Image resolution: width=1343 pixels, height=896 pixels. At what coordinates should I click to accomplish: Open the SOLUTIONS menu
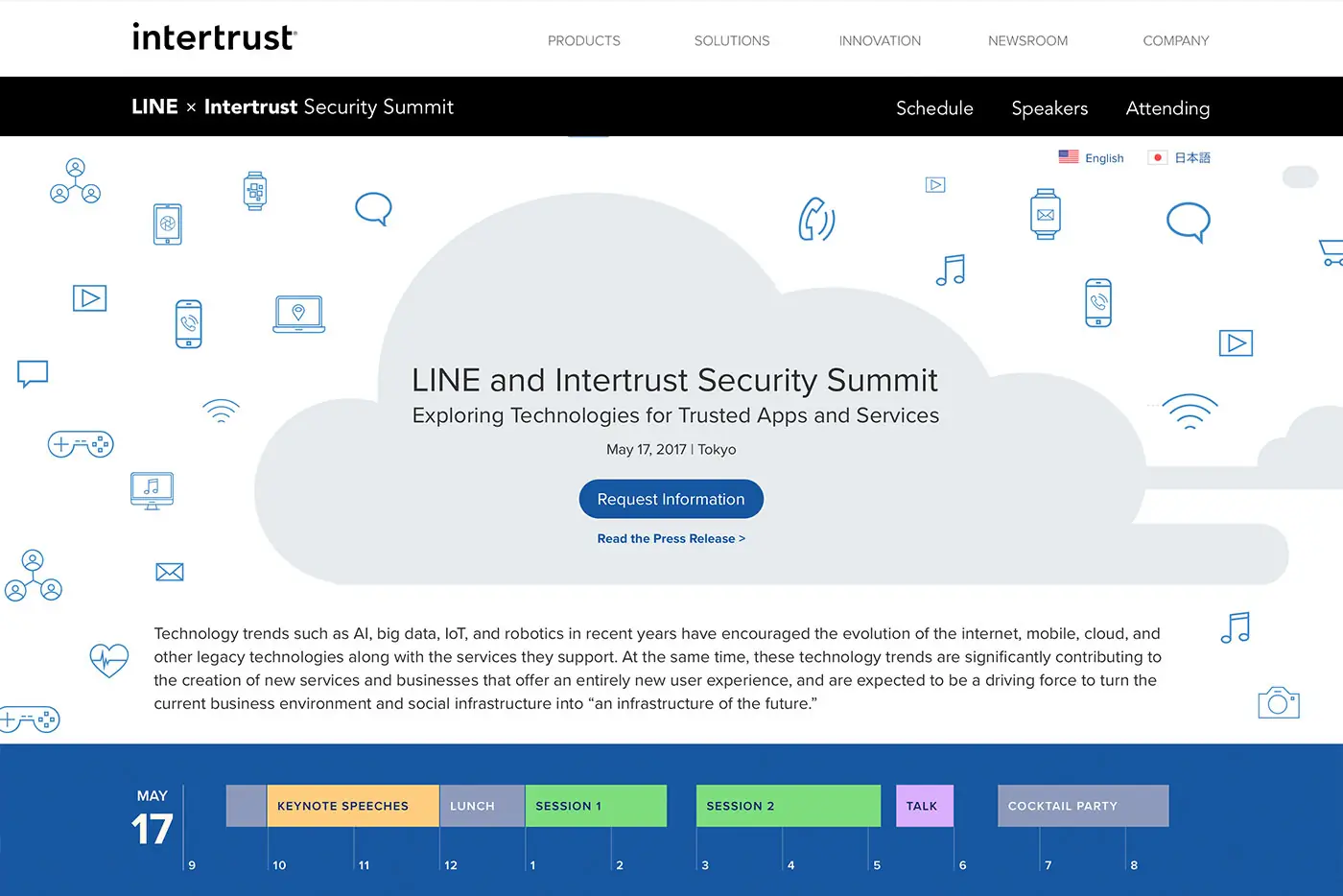coord(732,40)
